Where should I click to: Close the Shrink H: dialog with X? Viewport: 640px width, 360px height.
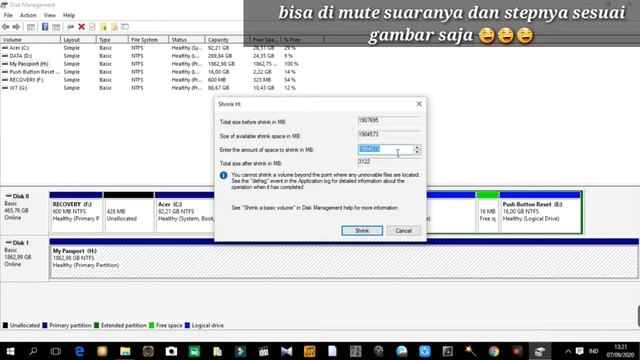pos(419,104)
